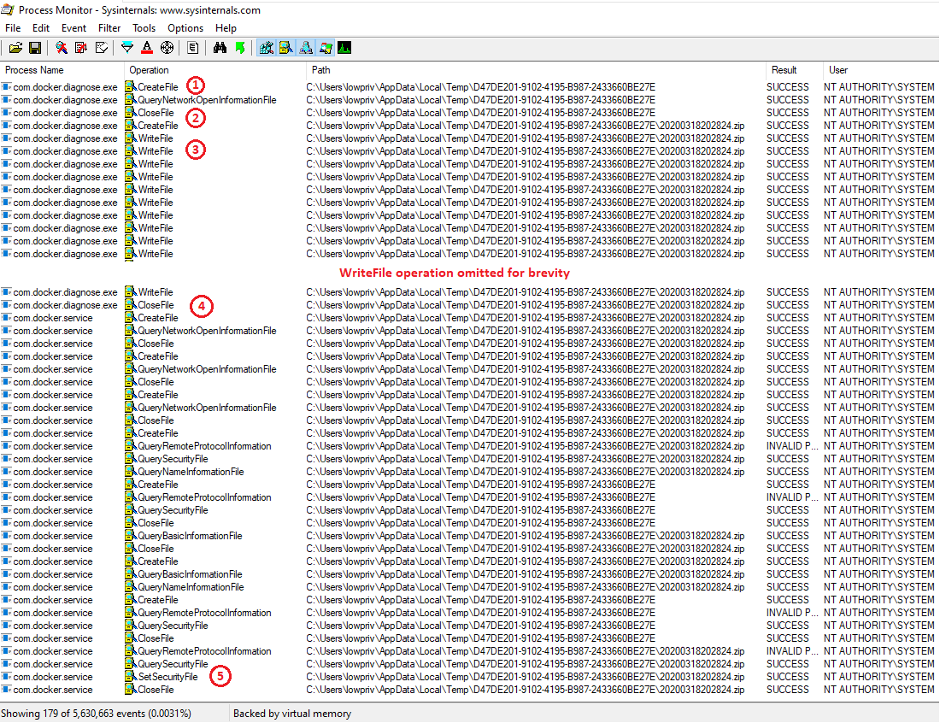
Task: Select the com.docker.diagnose.exe QueryNetworkOpenInformationFile row
Action: (x=470, y=100)
